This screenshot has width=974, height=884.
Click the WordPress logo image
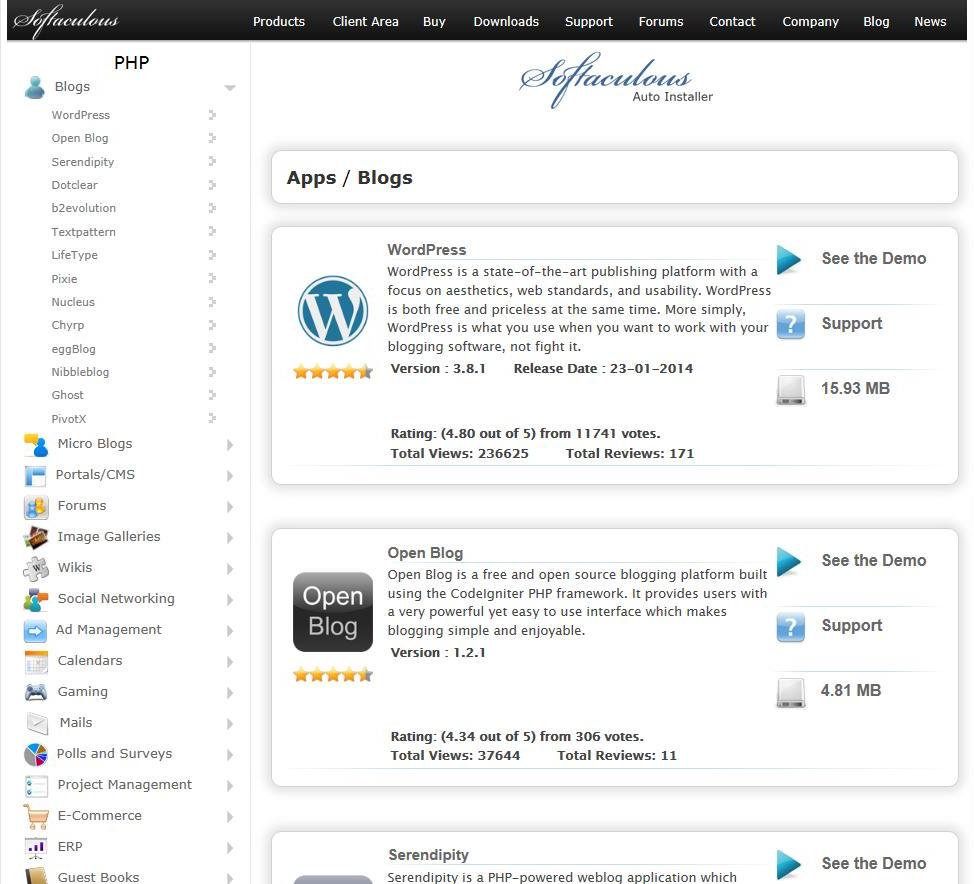pos(333,311)
